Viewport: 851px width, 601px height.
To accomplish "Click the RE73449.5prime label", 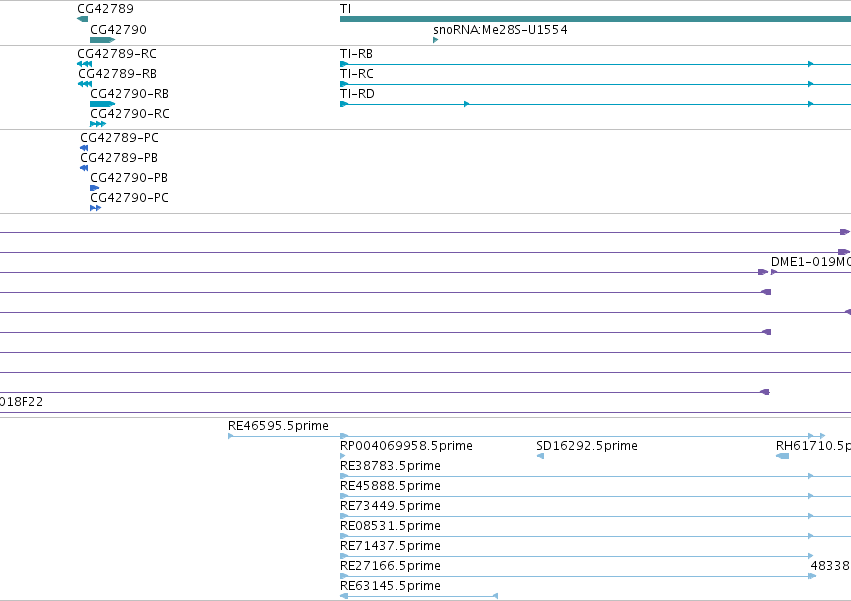I will click(x=390, y=507).
